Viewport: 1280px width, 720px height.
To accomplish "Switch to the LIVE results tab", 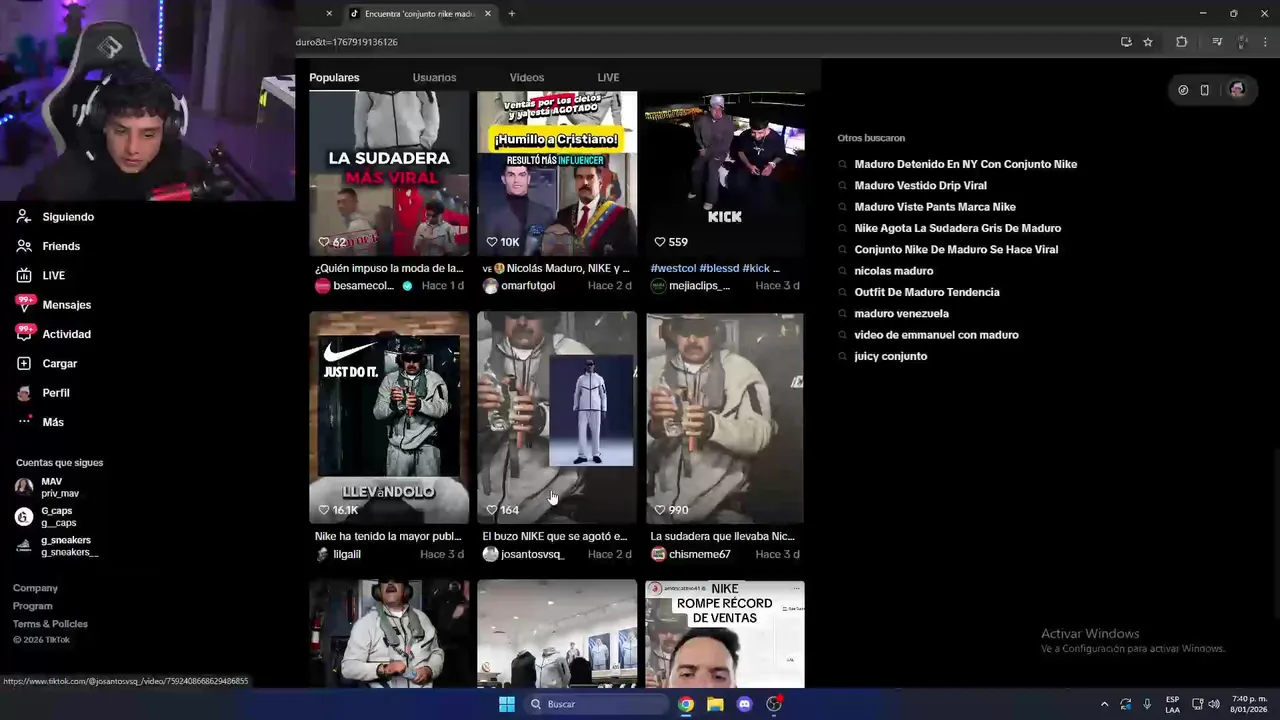I will (x=608, y=77).
